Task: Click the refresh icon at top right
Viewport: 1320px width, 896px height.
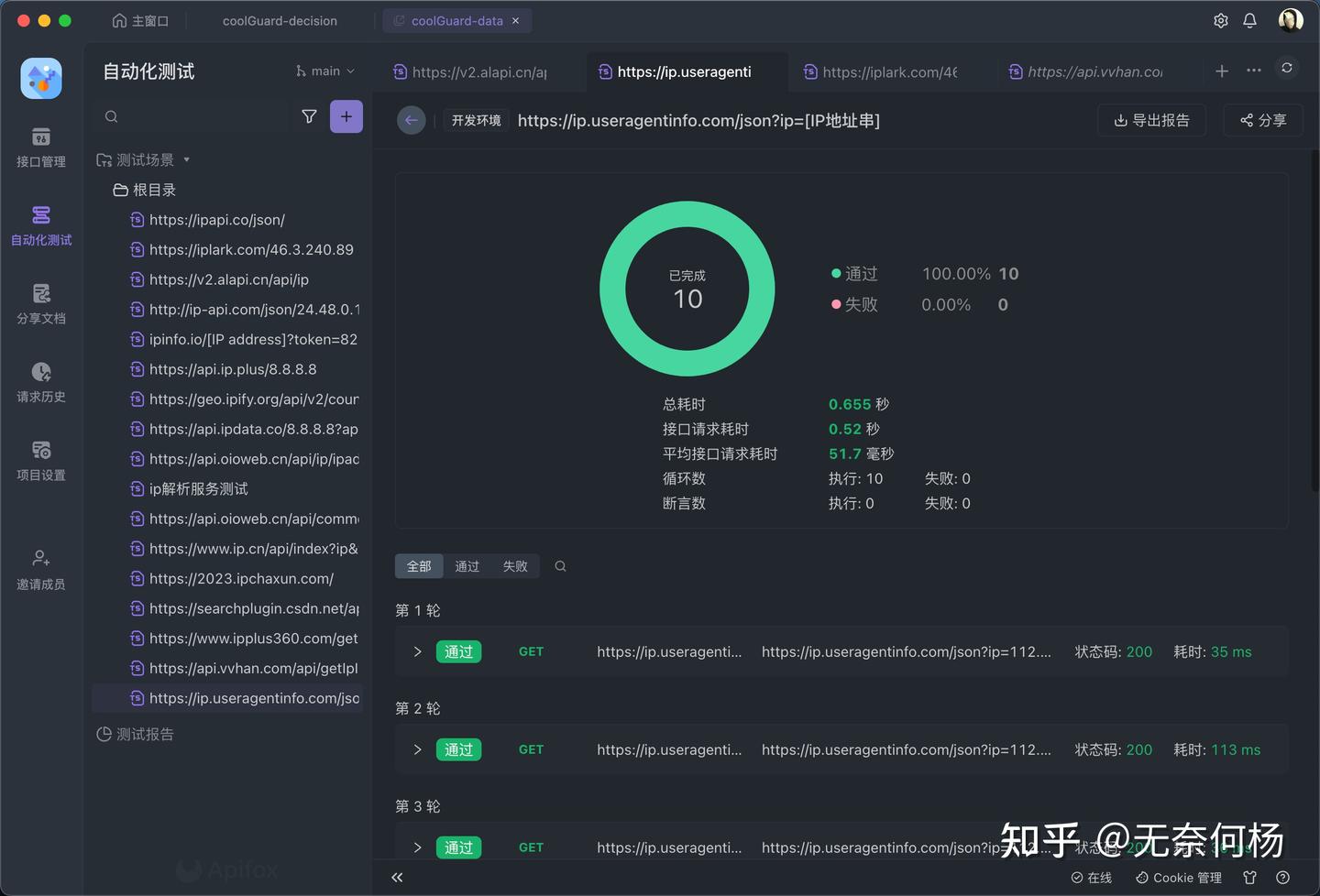Action: 1287,68
